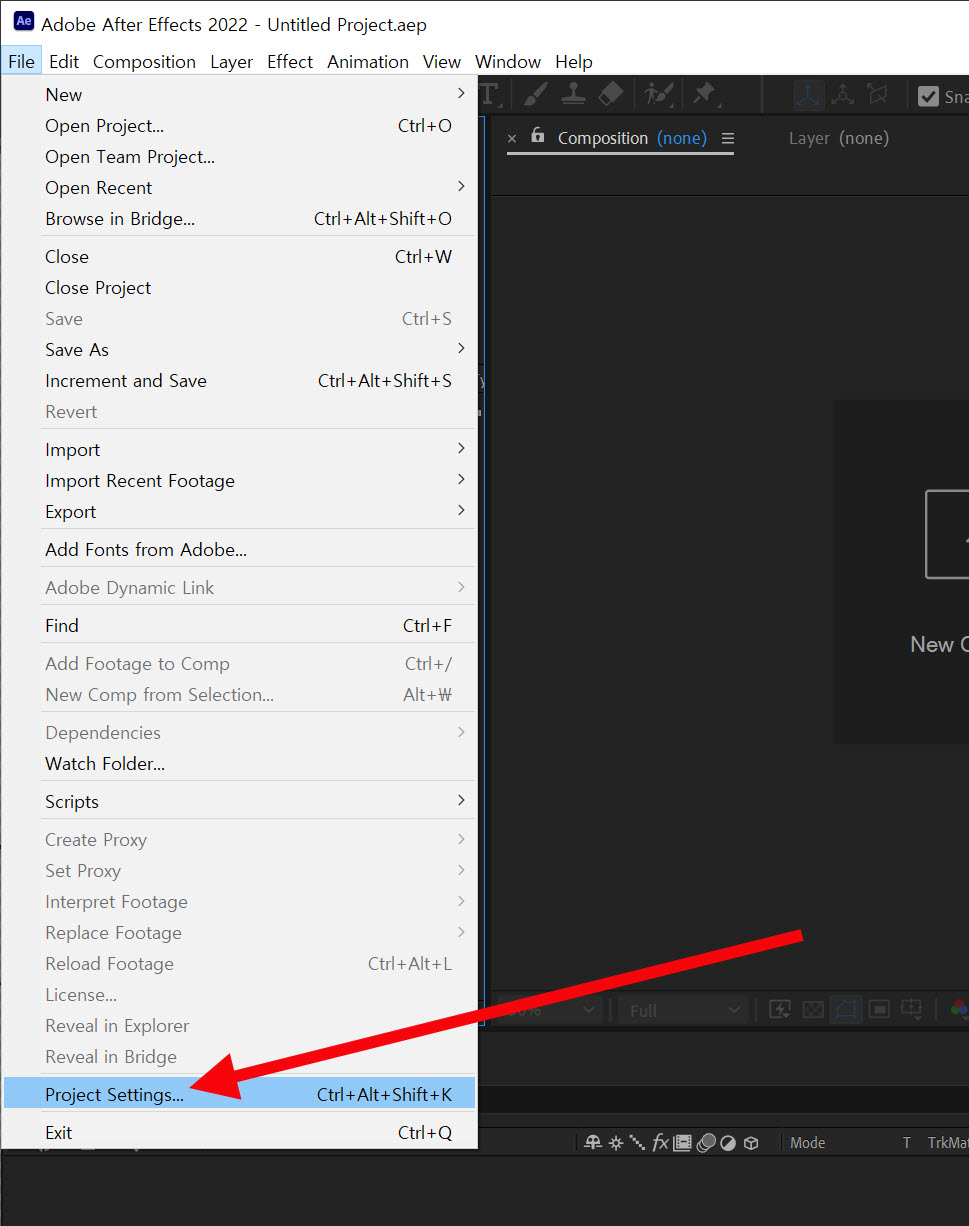Viewport: 969px width, 1226px height.
Task: Open the Animation menu
Action: click(368, 62)
